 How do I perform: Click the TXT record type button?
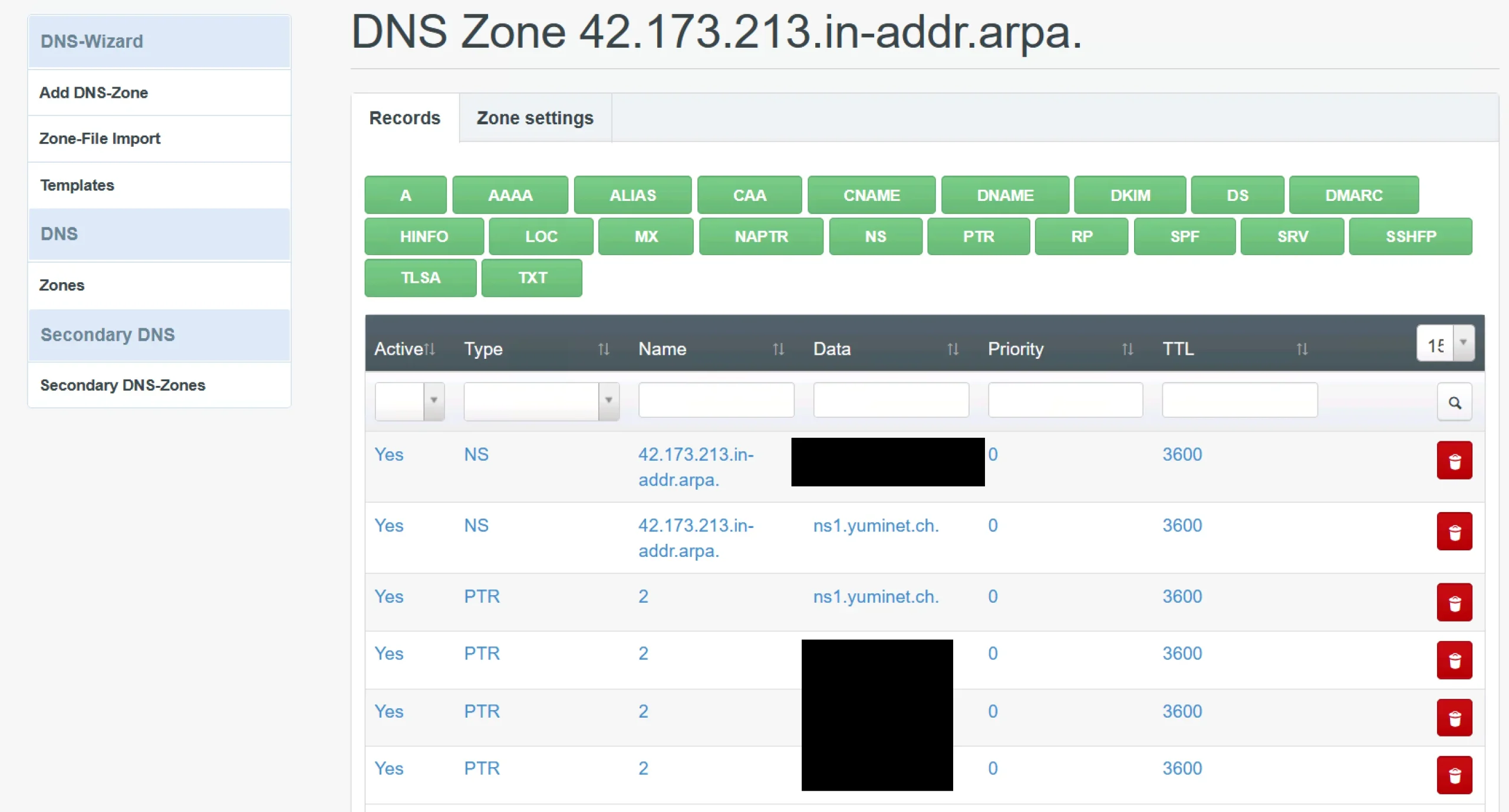click(x=532, y=278)
